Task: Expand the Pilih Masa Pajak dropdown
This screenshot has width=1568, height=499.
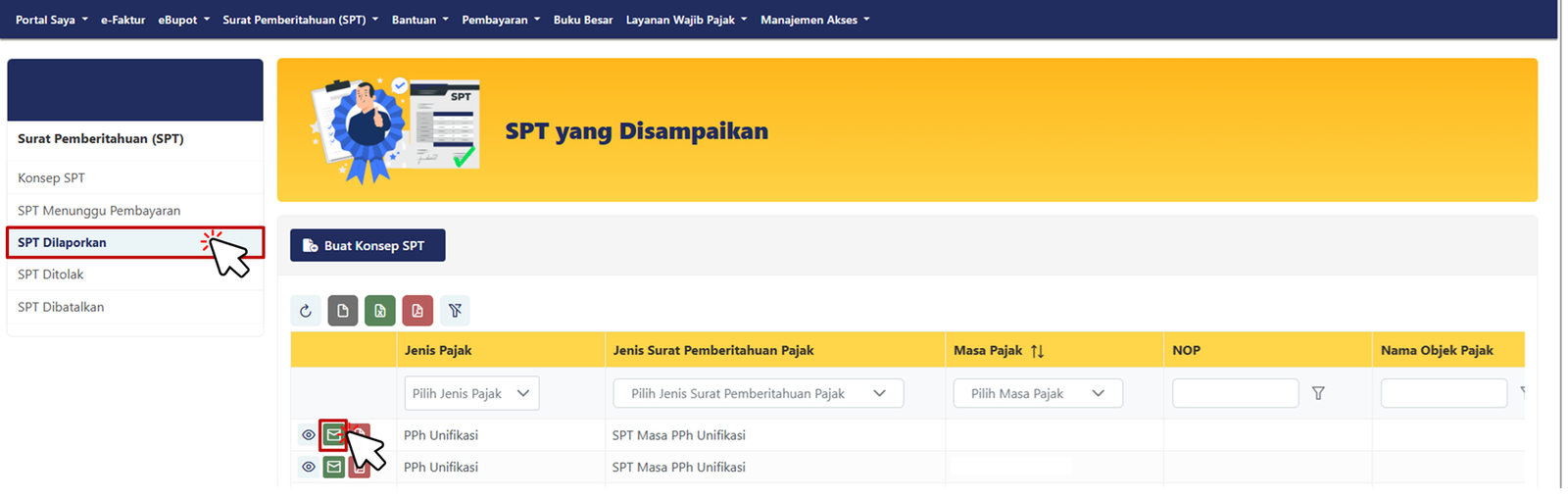Action: coord(1037,393)
